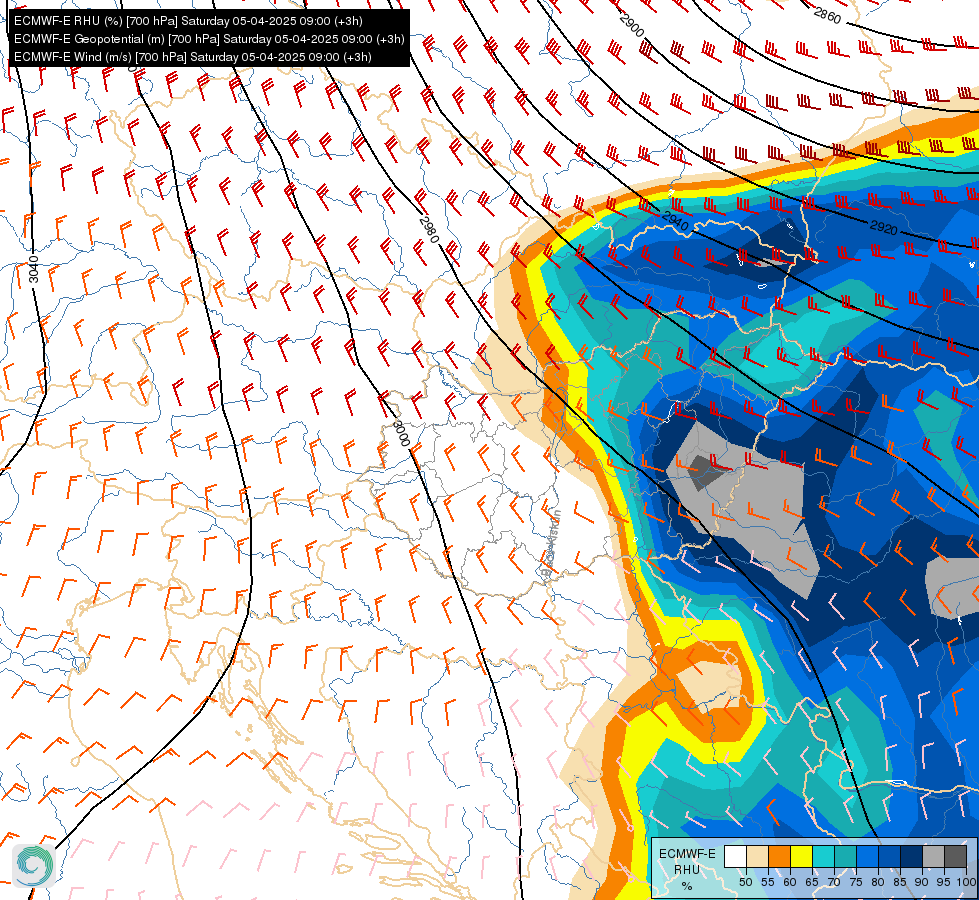Select the beige 50–55% legend swatch
The image size is (979, 900).
[x=757, y=857]
